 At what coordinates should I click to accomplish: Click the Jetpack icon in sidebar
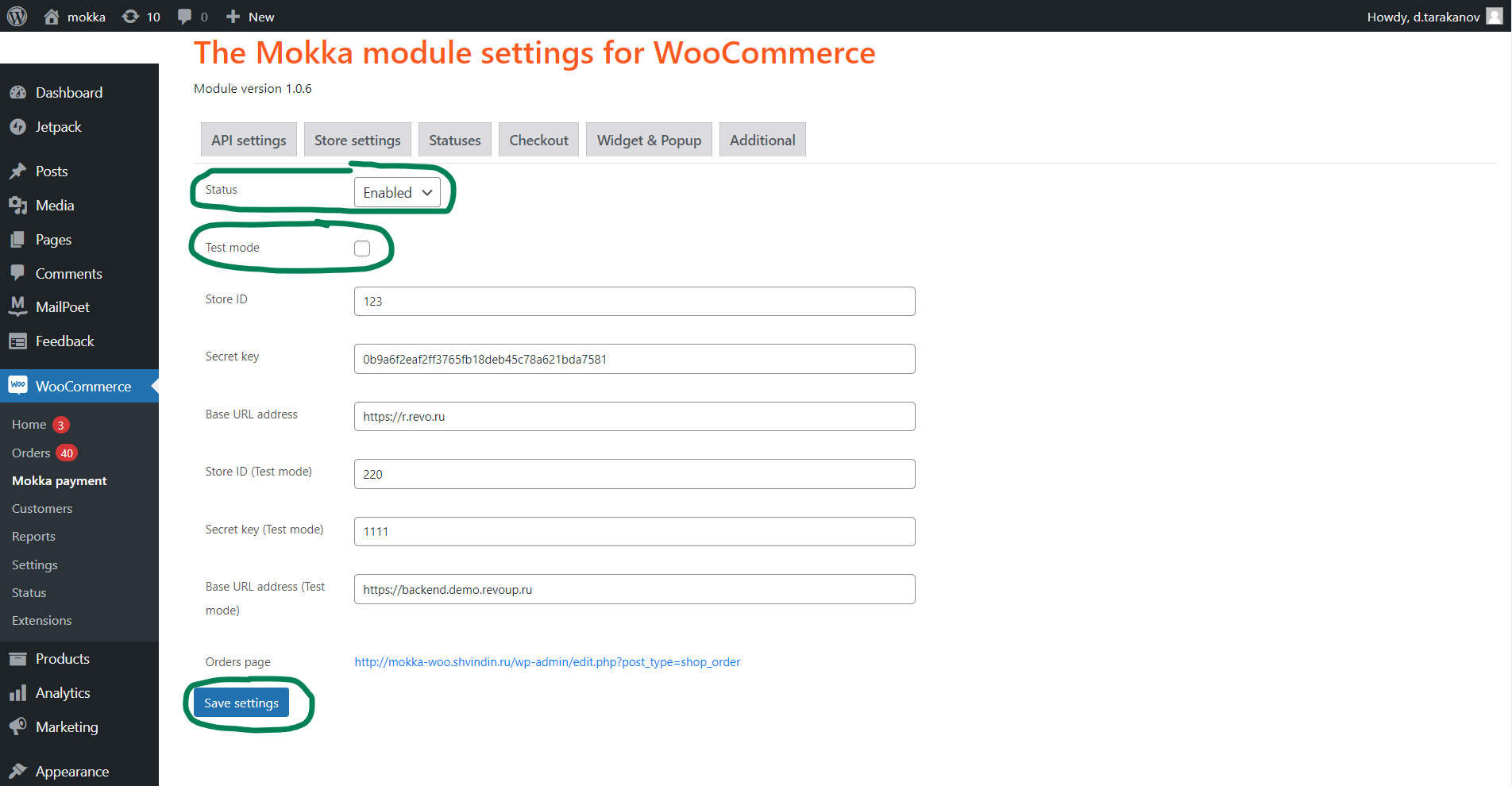[x=18, y=127]
